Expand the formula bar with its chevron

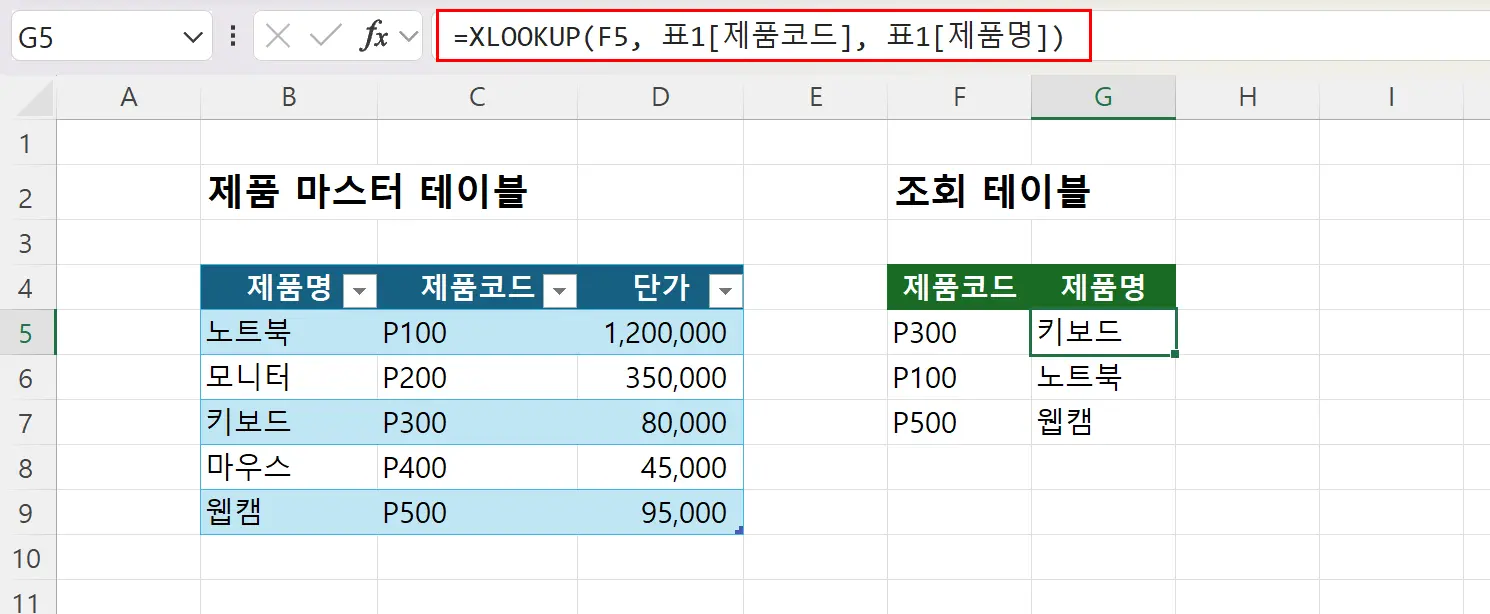click(x=408, y=35)
